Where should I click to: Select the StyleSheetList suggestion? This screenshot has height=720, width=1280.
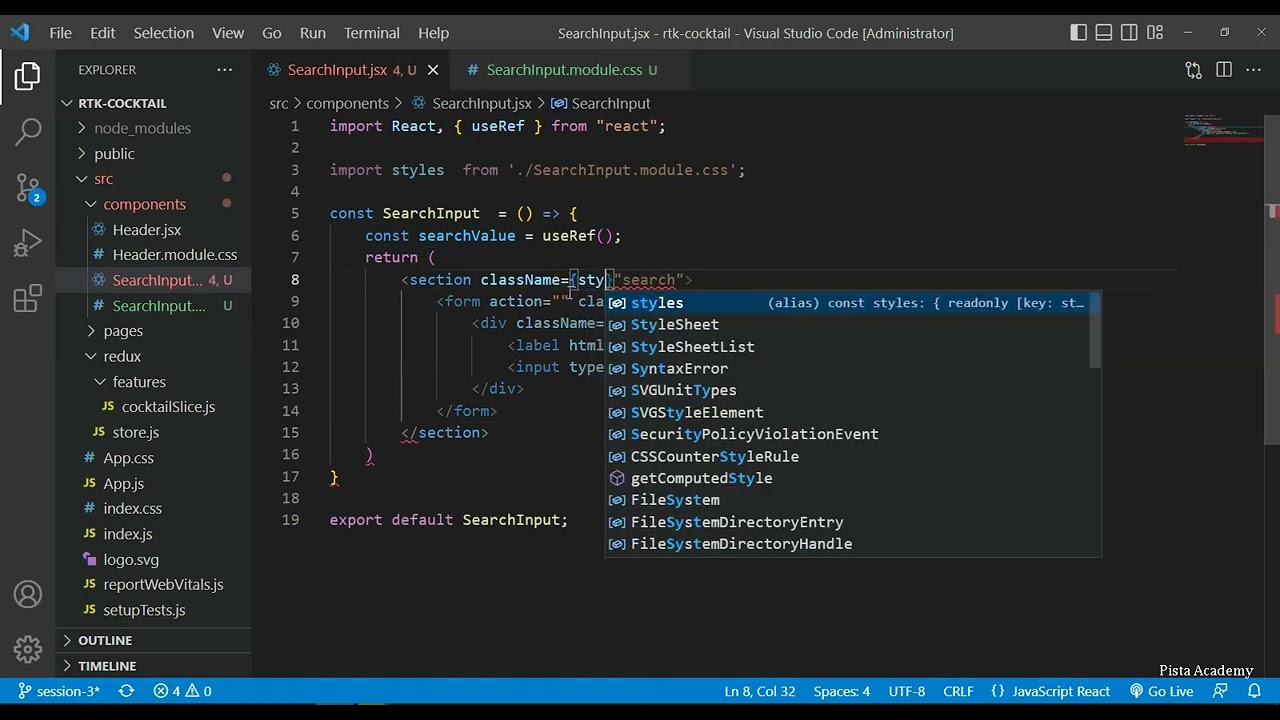pos(848,347)
